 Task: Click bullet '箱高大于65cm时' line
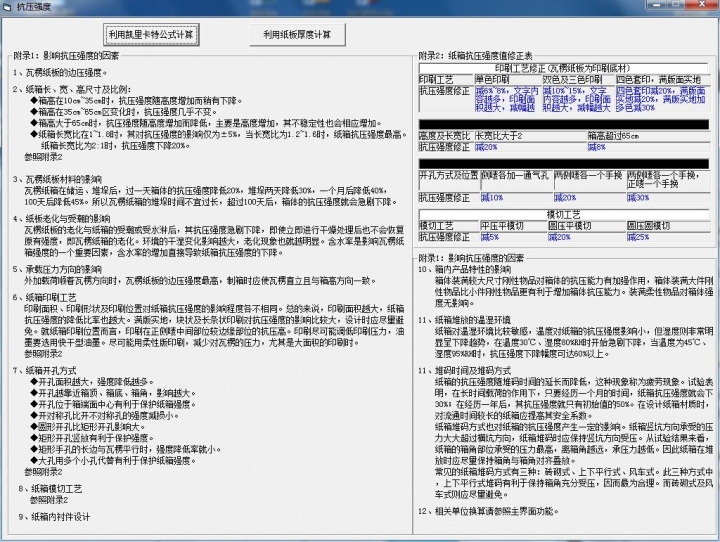coord(206,123)
